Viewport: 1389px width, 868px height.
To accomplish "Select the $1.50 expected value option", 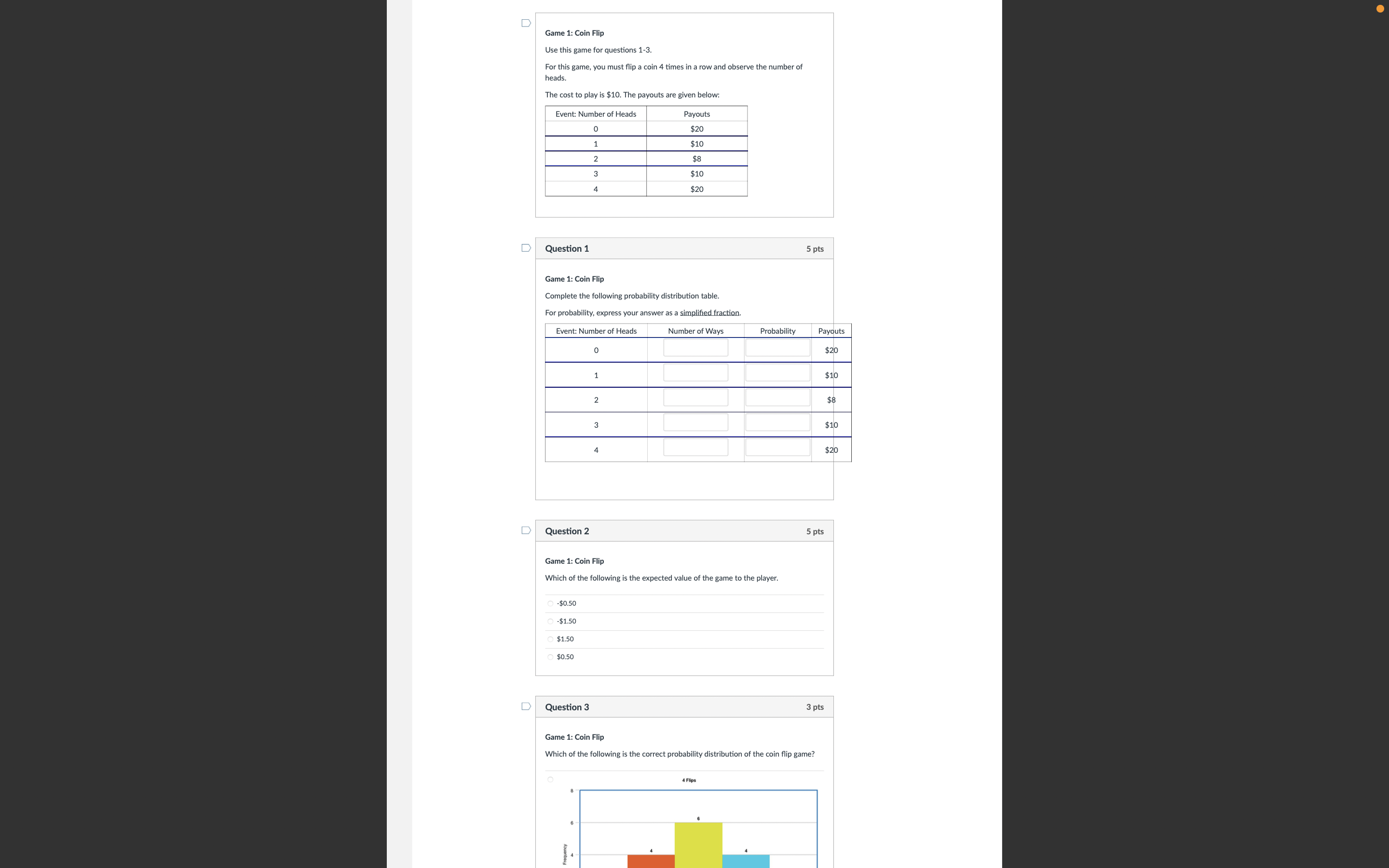I will point(550,639).
